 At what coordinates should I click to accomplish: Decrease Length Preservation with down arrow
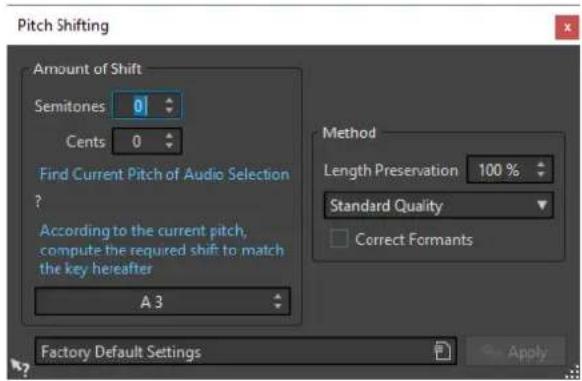point(541,175)
